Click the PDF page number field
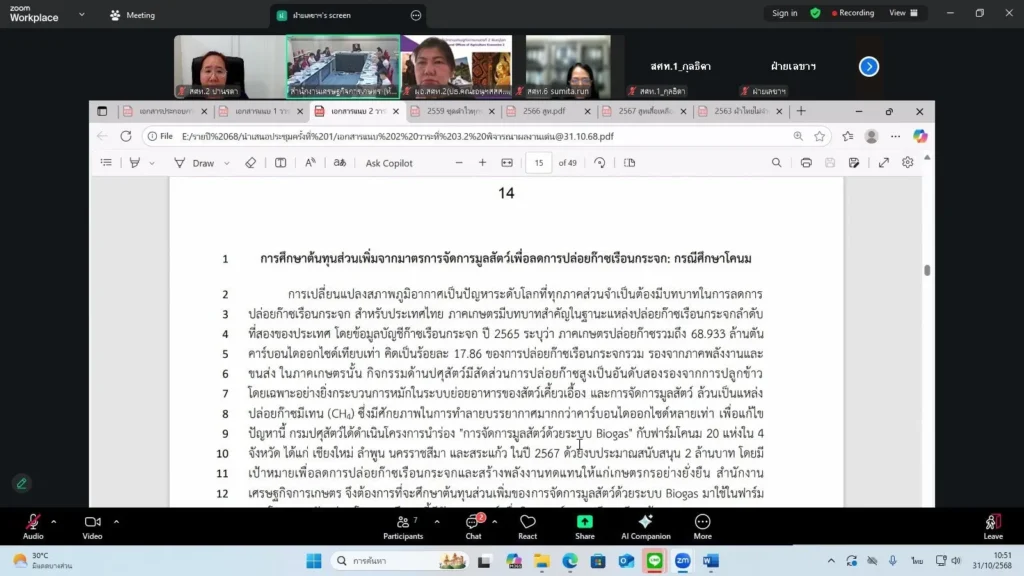 539,163
